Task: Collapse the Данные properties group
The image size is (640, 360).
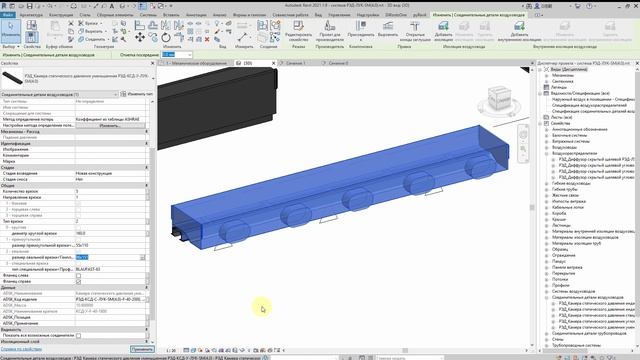Action: click(x=147, y=287)
